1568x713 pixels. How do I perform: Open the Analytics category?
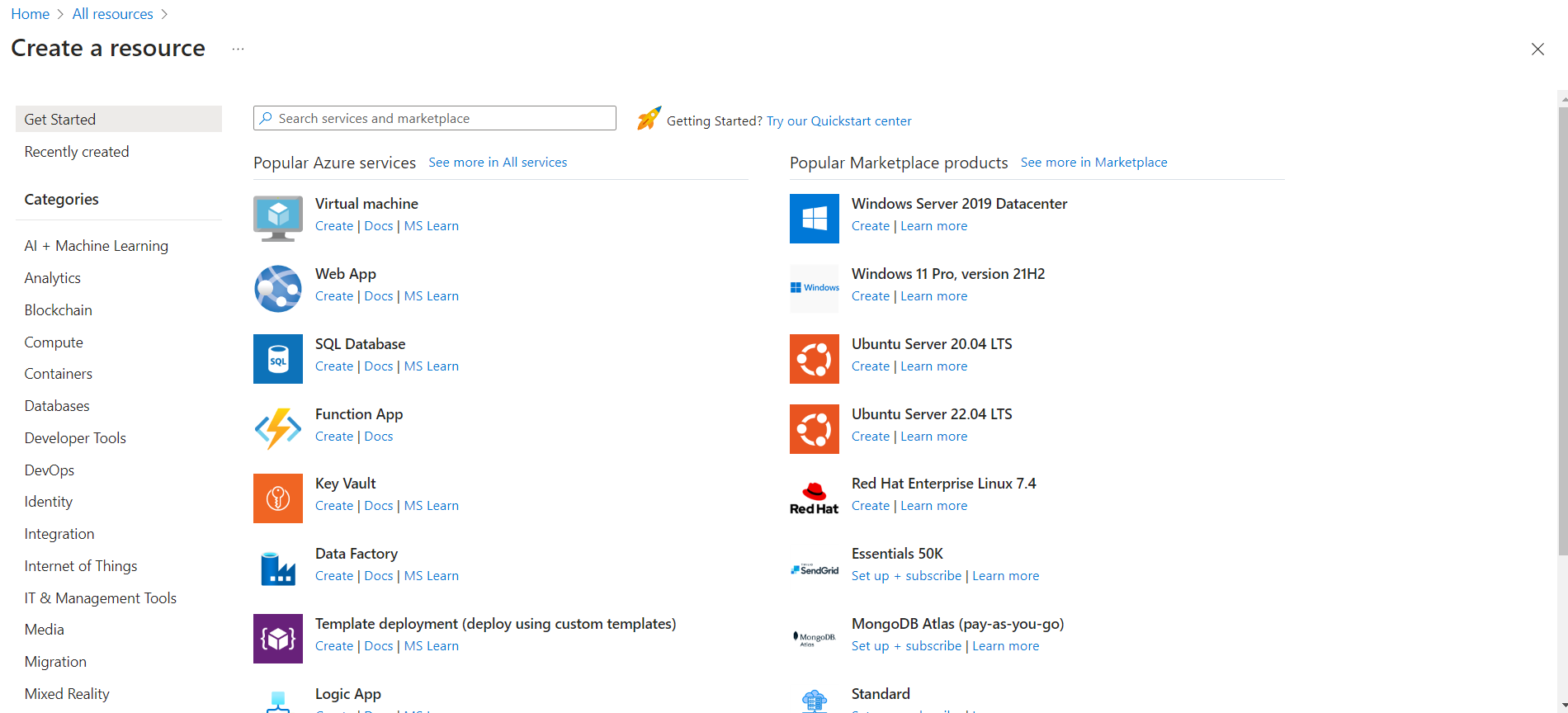[x=53, y=278]
